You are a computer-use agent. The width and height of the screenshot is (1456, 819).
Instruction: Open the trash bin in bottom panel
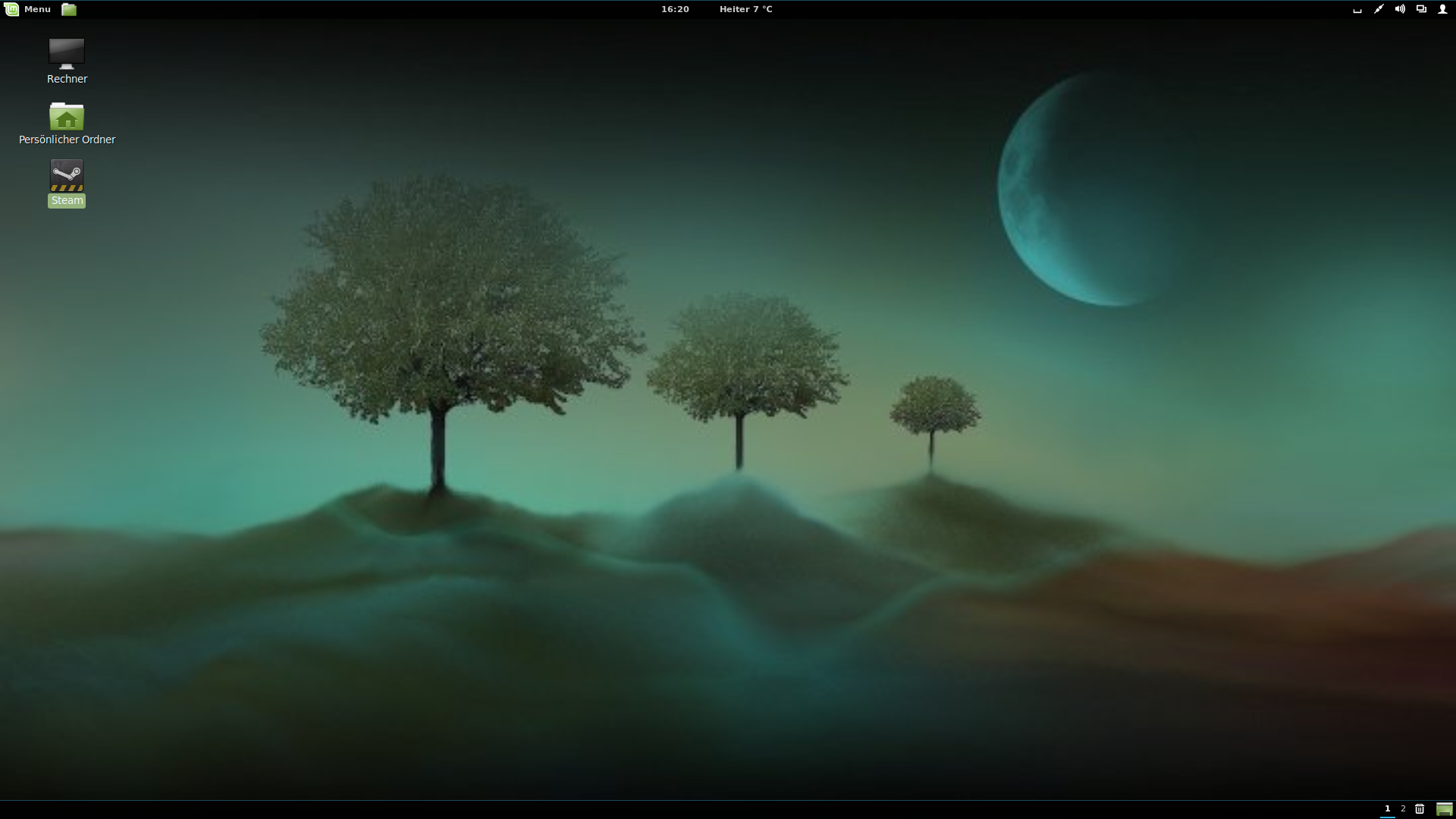tap(1420, 808)
